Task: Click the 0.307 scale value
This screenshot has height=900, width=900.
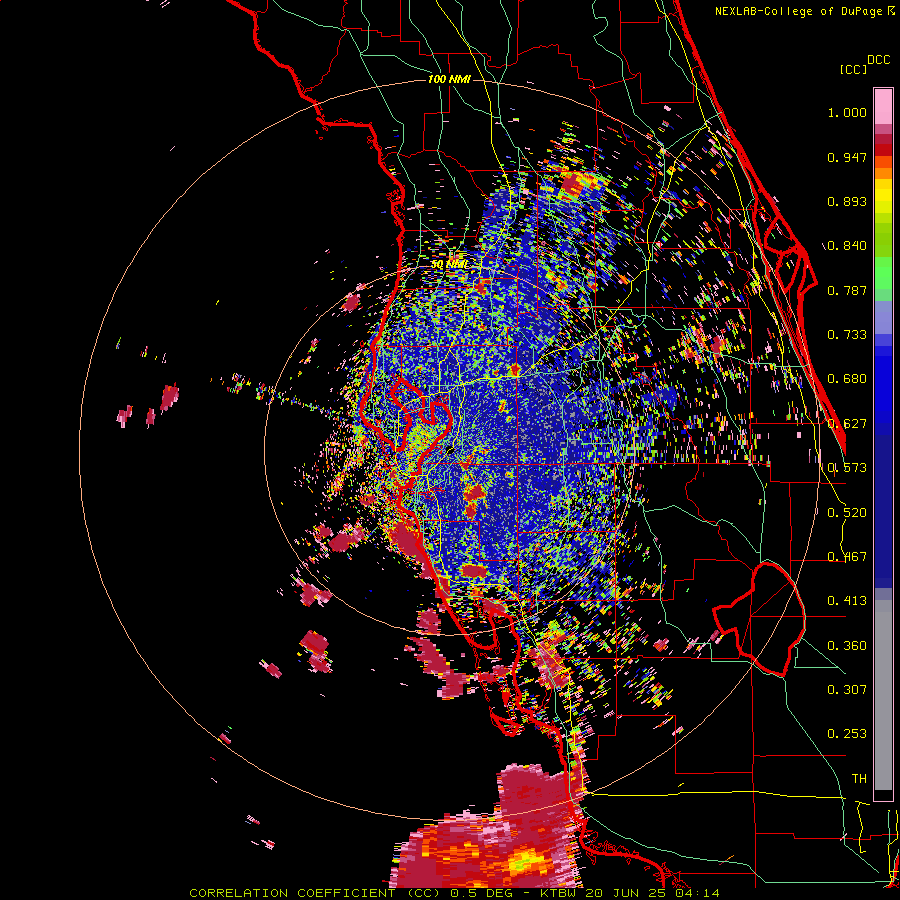Action: (847, 689)
